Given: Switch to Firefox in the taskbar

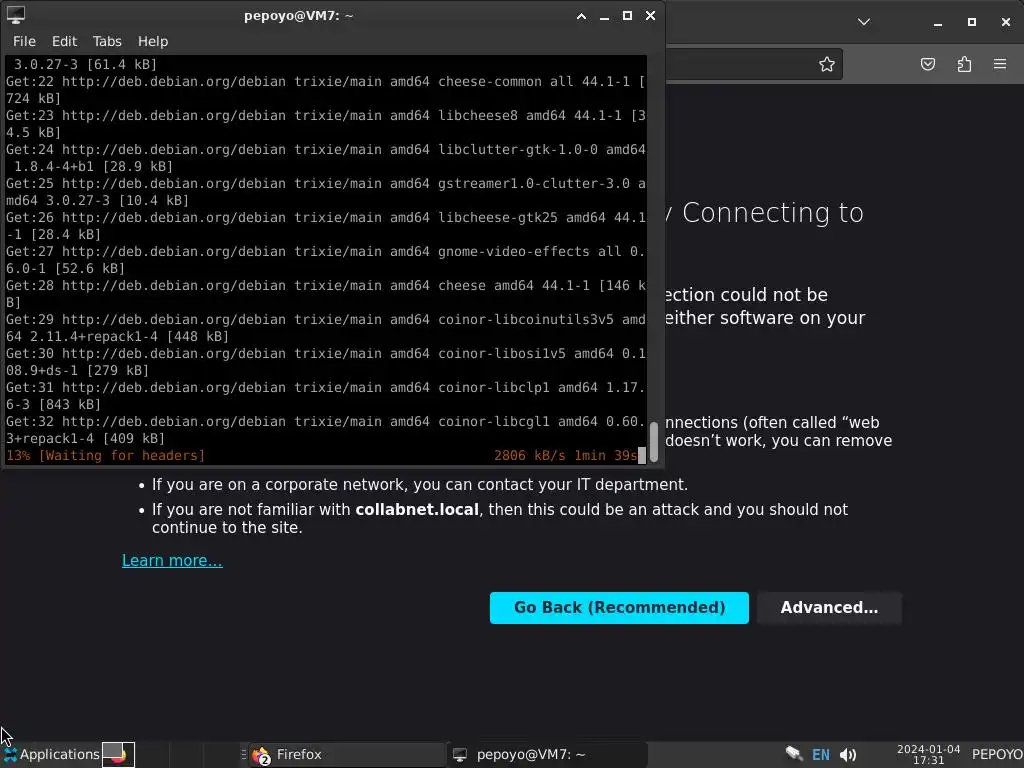Looking at the screenshot, I should tap(349, 754).
